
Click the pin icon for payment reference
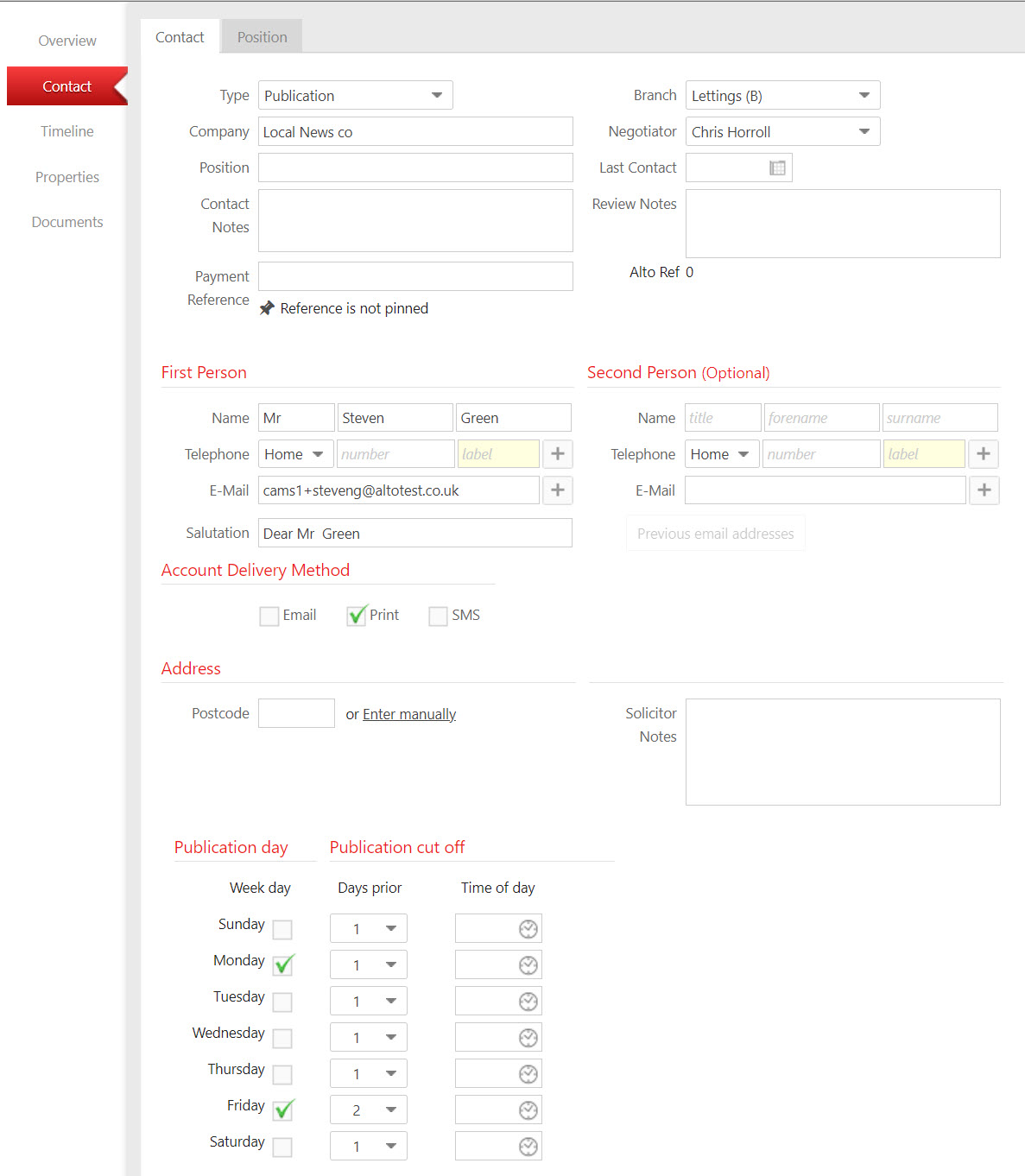click(x=267, y=308)
